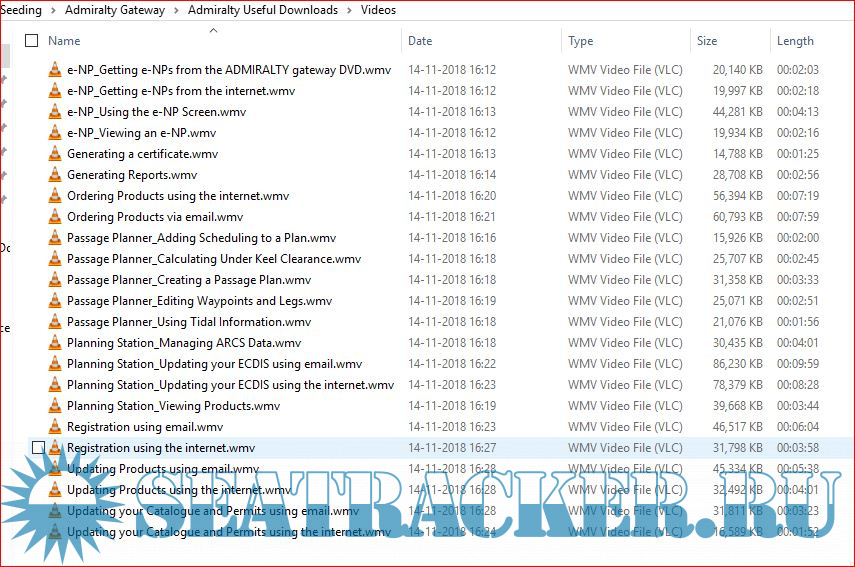Click VLC icon of Ordering Products via email.wmv

pyautogui.click(x=55, y=217)
